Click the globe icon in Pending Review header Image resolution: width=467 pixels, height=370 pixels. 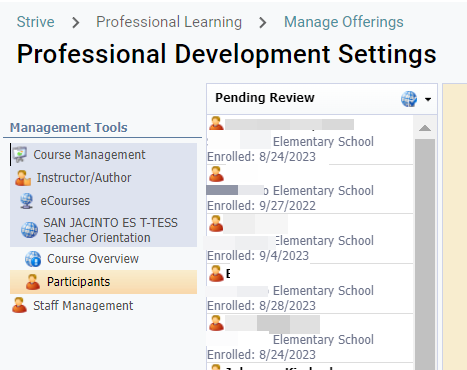(409, 99)
